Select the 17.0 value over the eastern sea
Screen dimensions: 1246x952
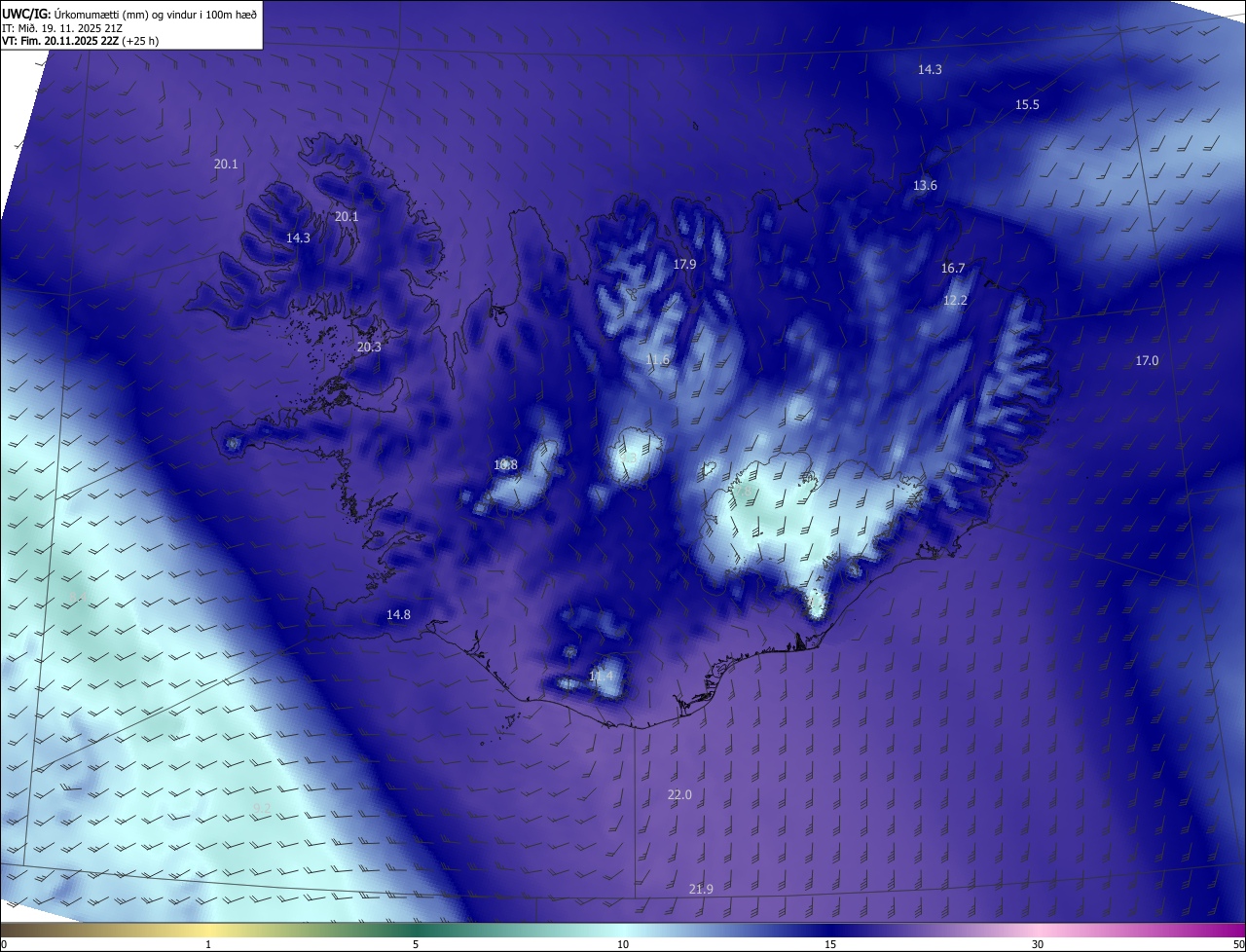coord(1147,361)
